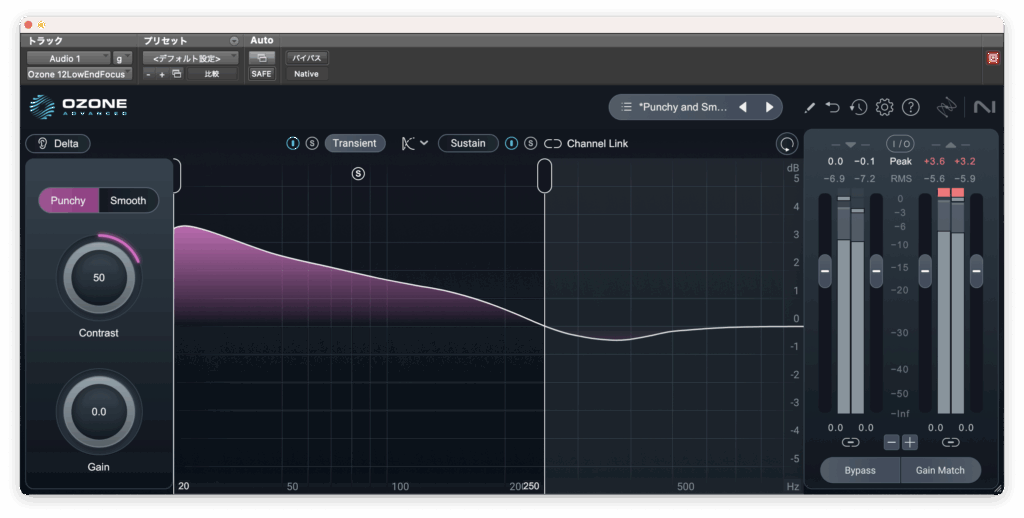Click the Bypass button in meter panel

pos(859,470)
